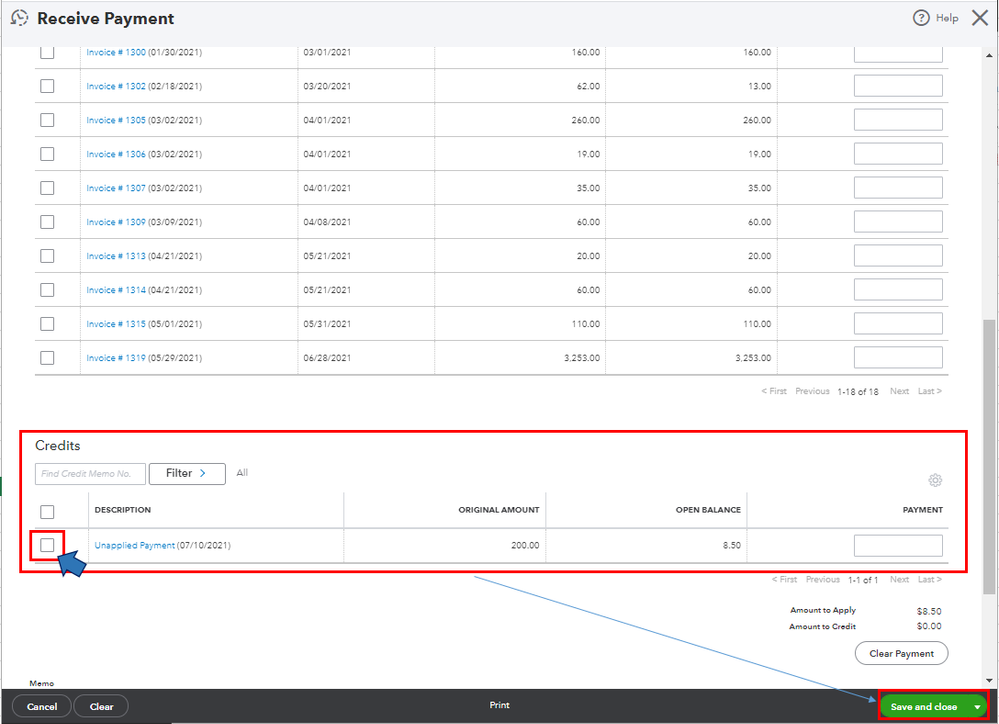
Task: Click Next in invoices pagination
Action: point(899,391)
